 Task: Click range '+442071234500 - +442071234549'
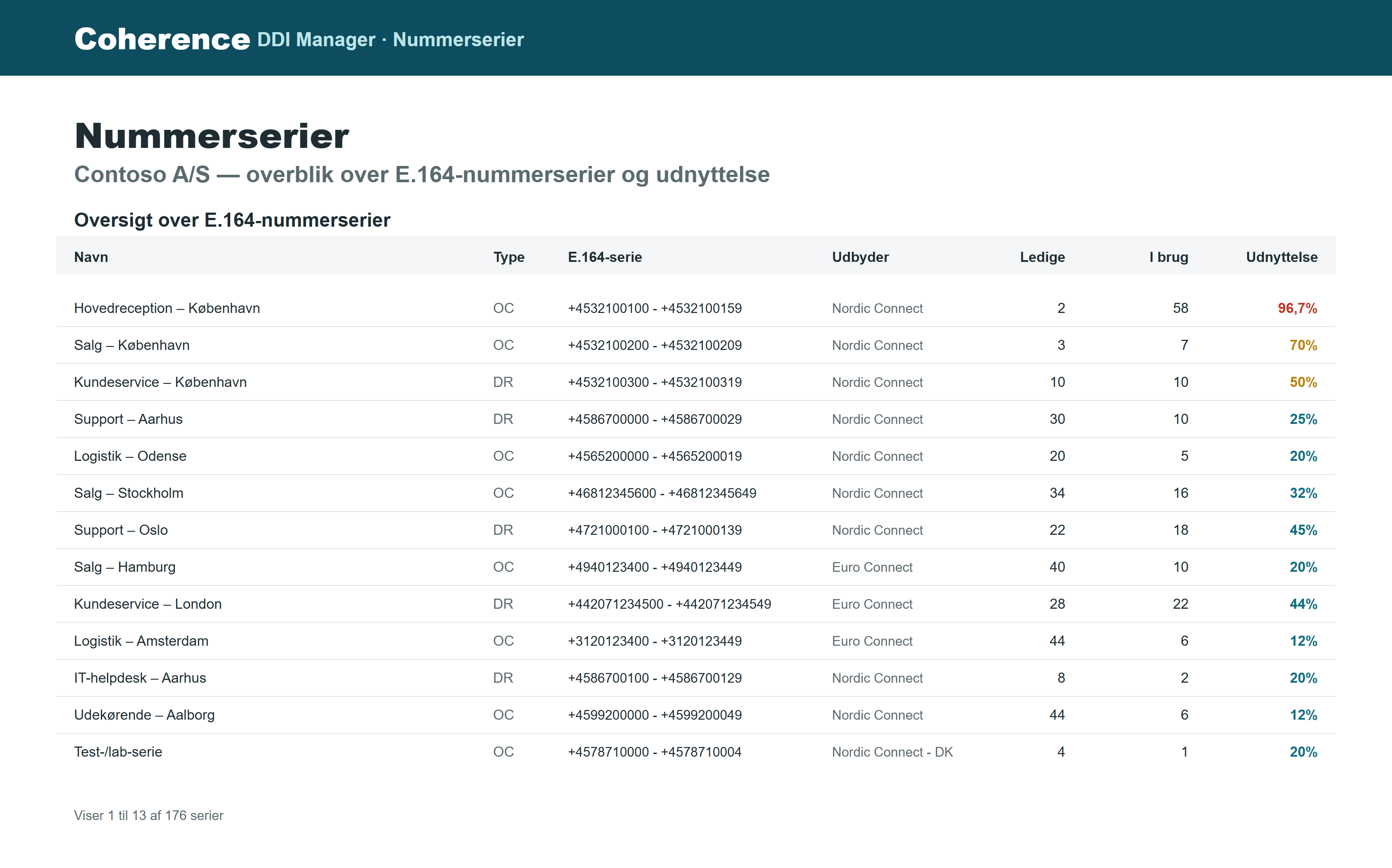(x=669, y=603)
